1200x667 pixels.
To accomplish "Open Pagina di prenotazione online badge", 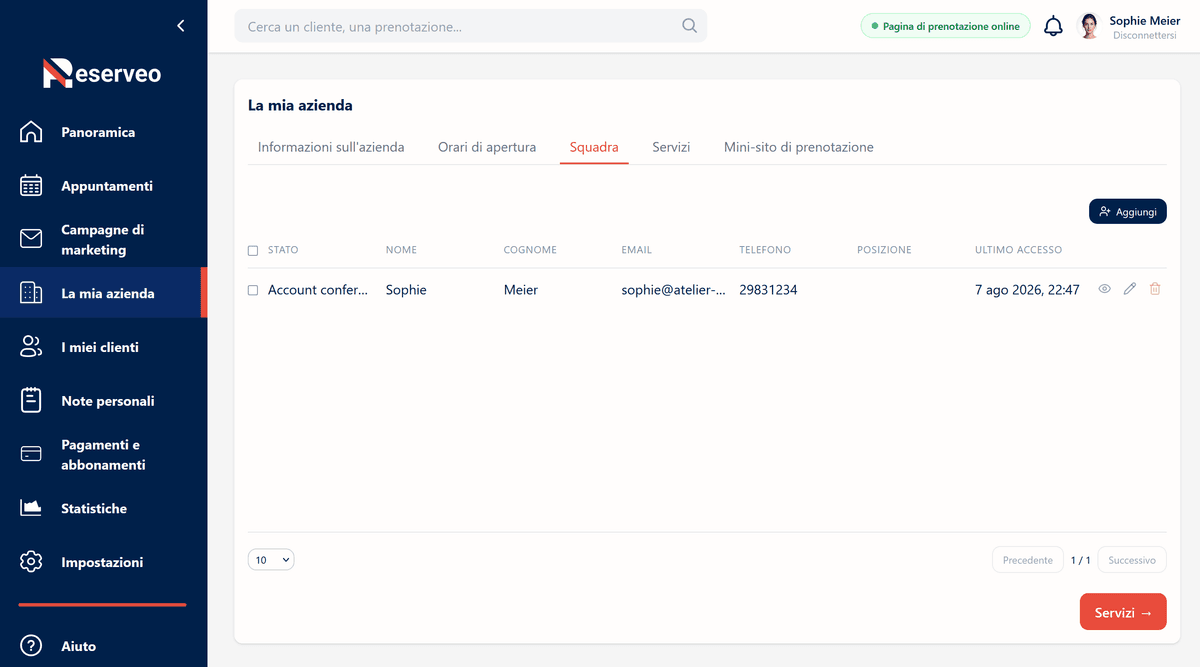I will pyautogui.click(x=945, y=26).
